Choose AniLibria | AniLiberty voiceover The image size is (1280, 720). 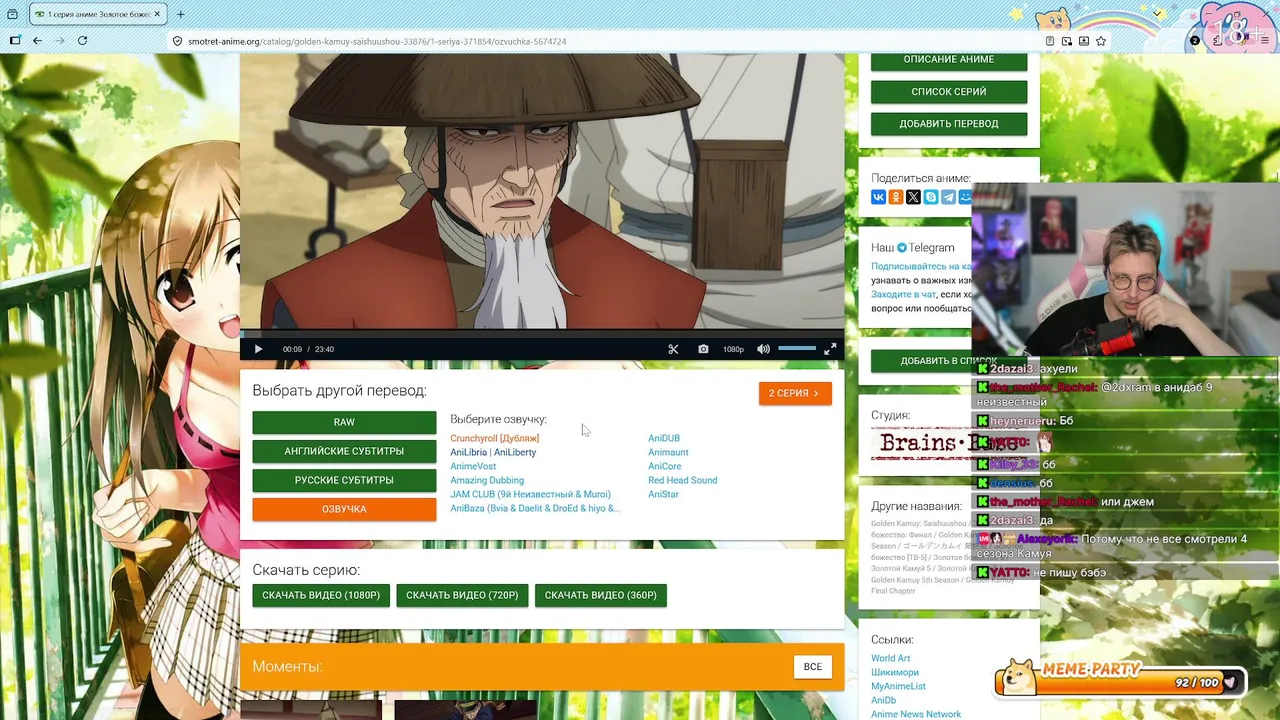[493, 452]
